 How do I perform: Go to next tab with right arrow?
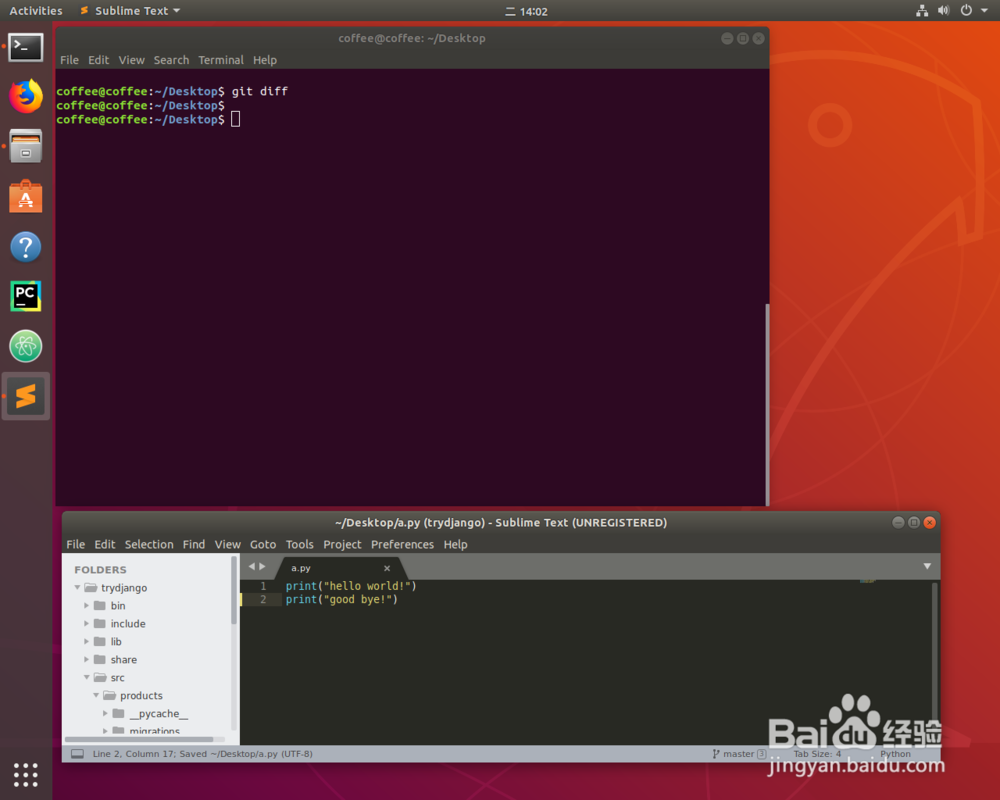pos(262,566)
